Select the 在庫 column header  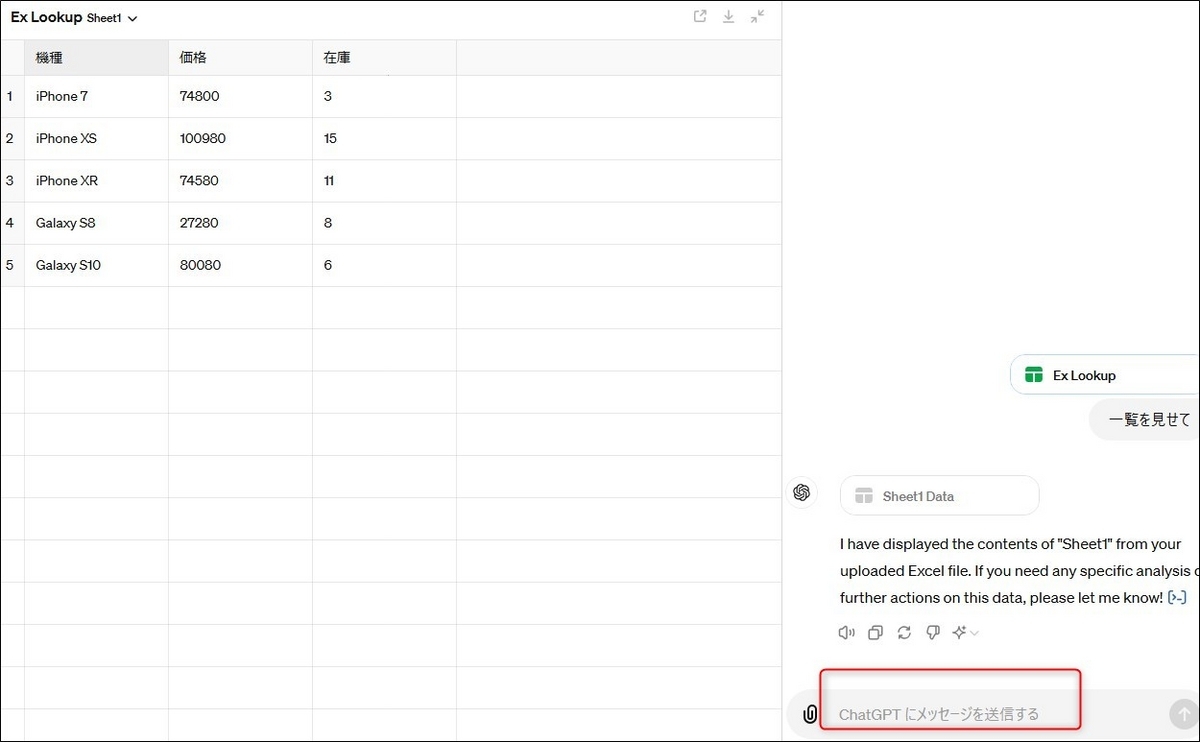click(x=384, y=58)
